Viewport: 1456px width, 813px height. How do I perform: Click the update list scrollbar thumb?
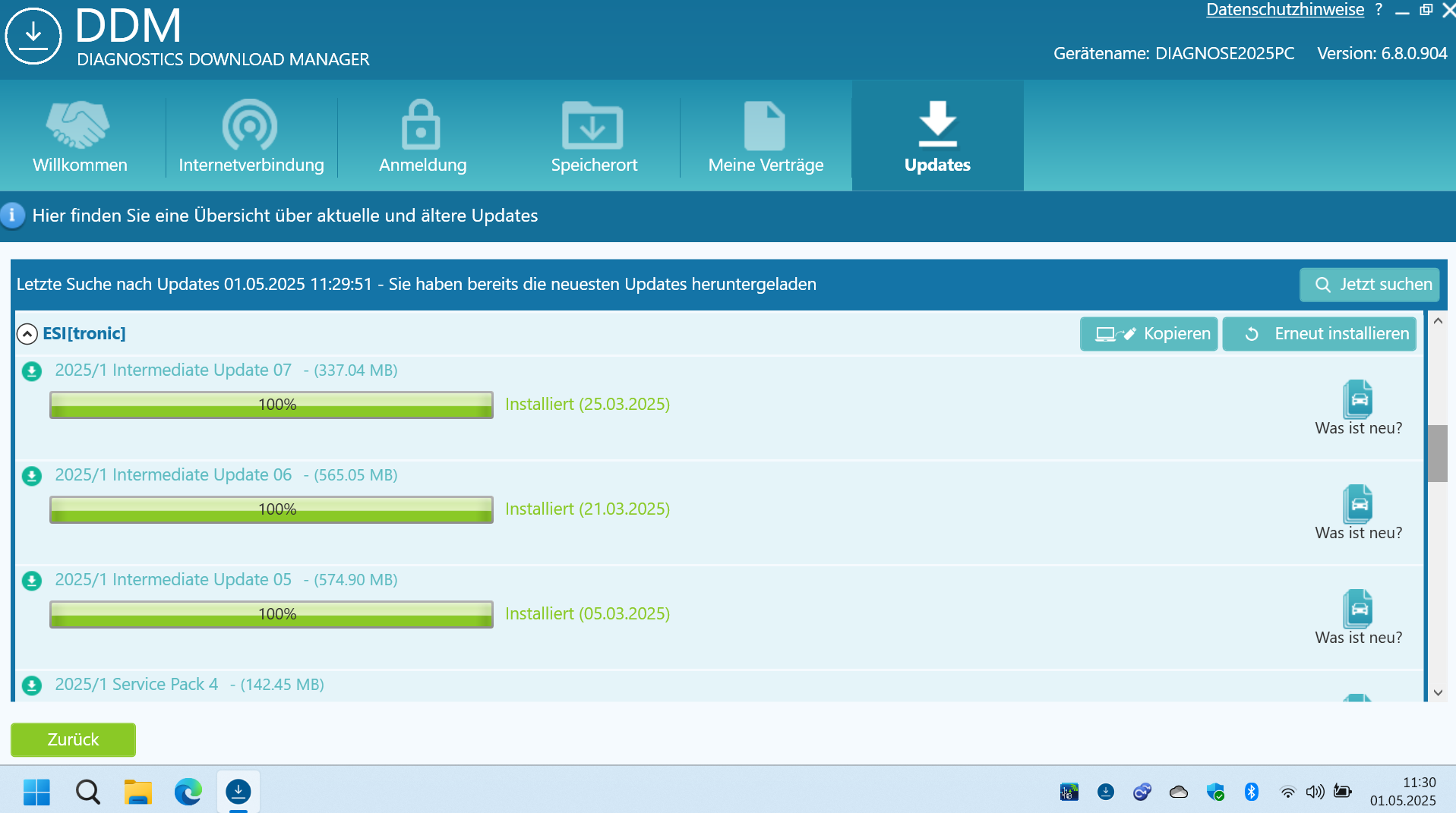[x=1438, y=453]
